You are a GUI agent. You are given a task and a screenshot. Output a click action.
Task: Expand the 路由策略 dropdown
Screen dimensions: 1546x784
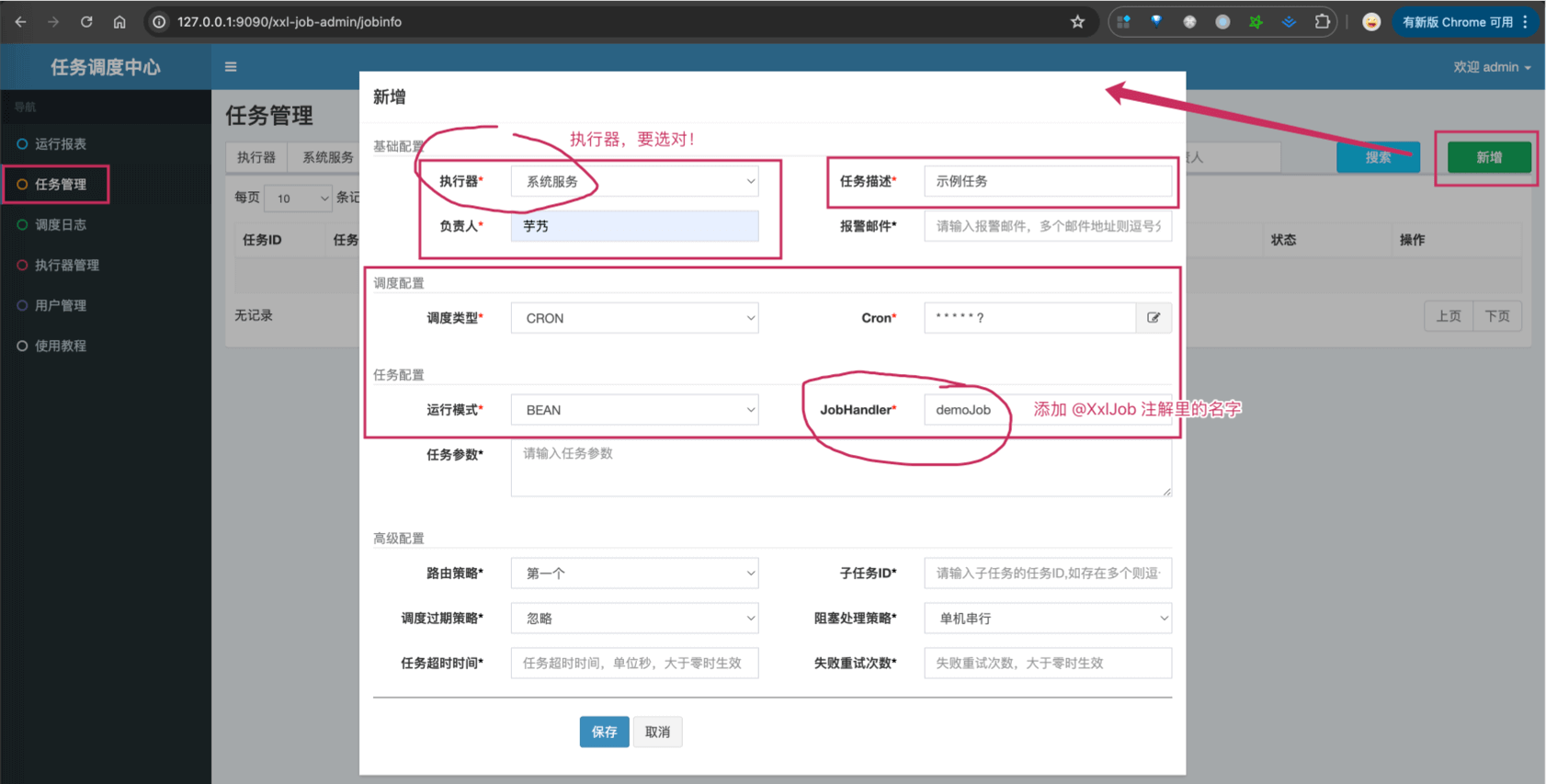tap(634, 574)
